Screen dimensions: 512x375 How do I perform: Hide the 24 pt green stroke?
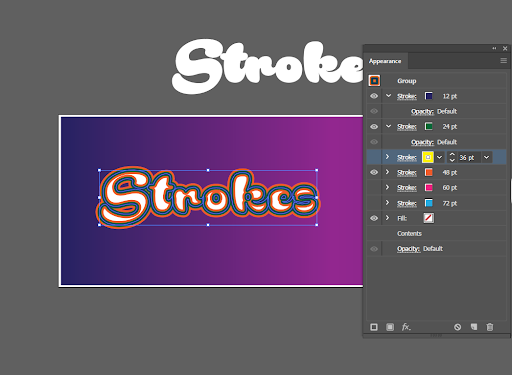pos(374,127)
